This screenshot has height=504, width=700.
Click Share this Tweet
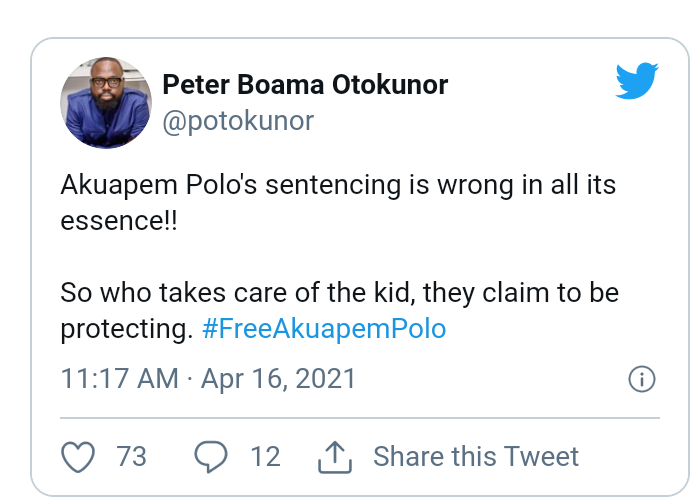(476, 457)
